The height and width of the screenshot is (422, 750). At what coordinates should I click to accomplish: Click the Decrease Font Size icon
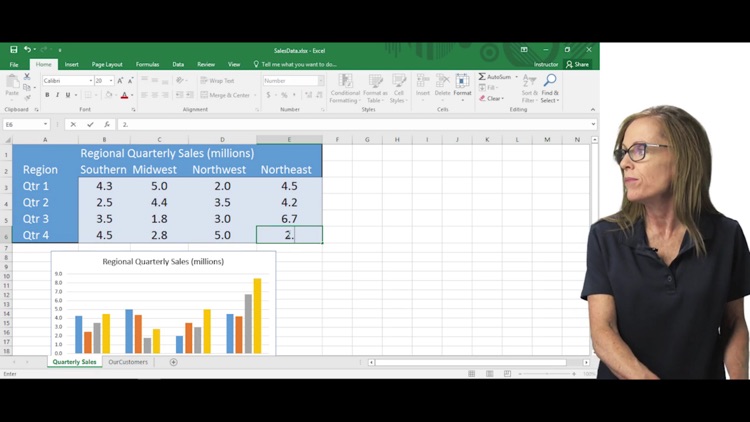(130, 81)
